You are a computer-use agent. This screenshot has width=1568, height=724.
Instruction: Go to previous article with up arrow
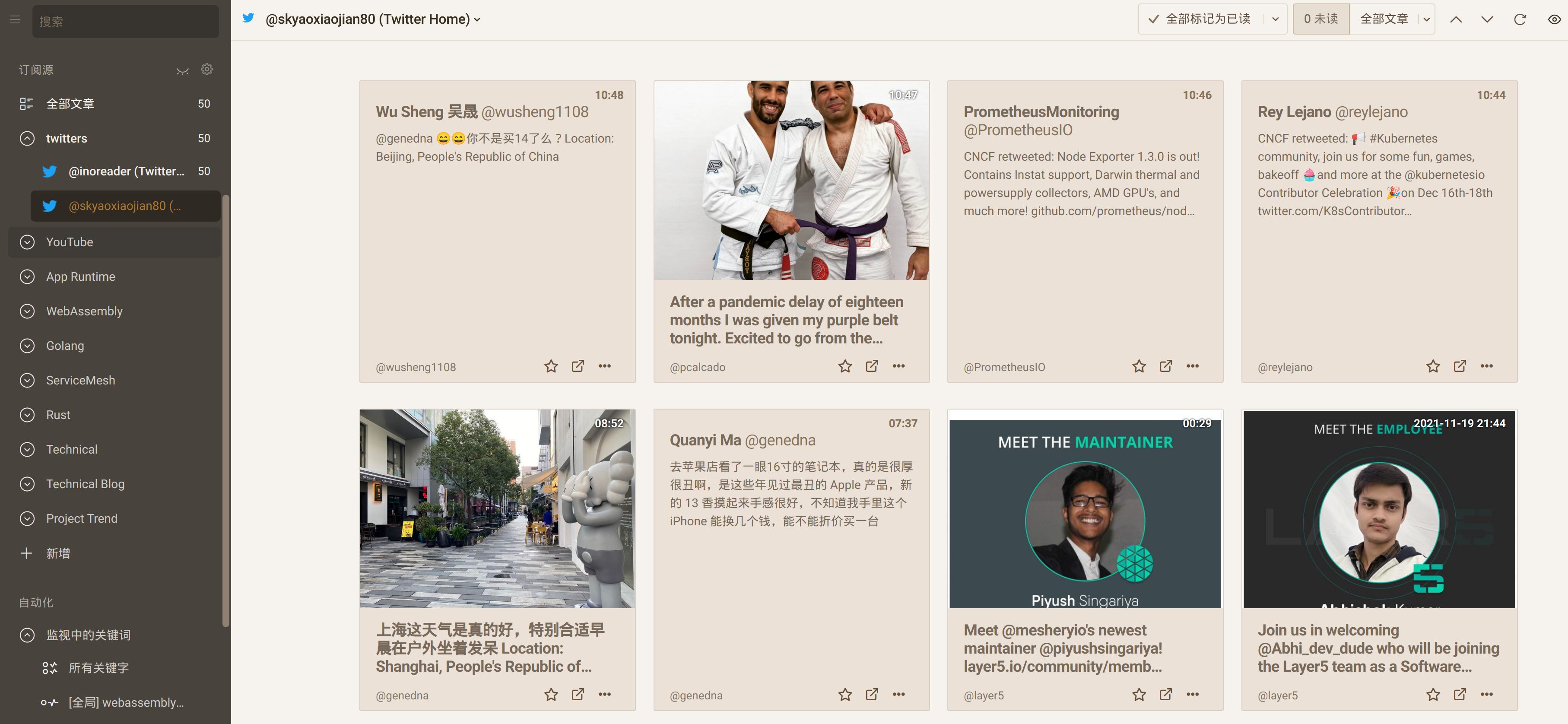(1455, 19)
